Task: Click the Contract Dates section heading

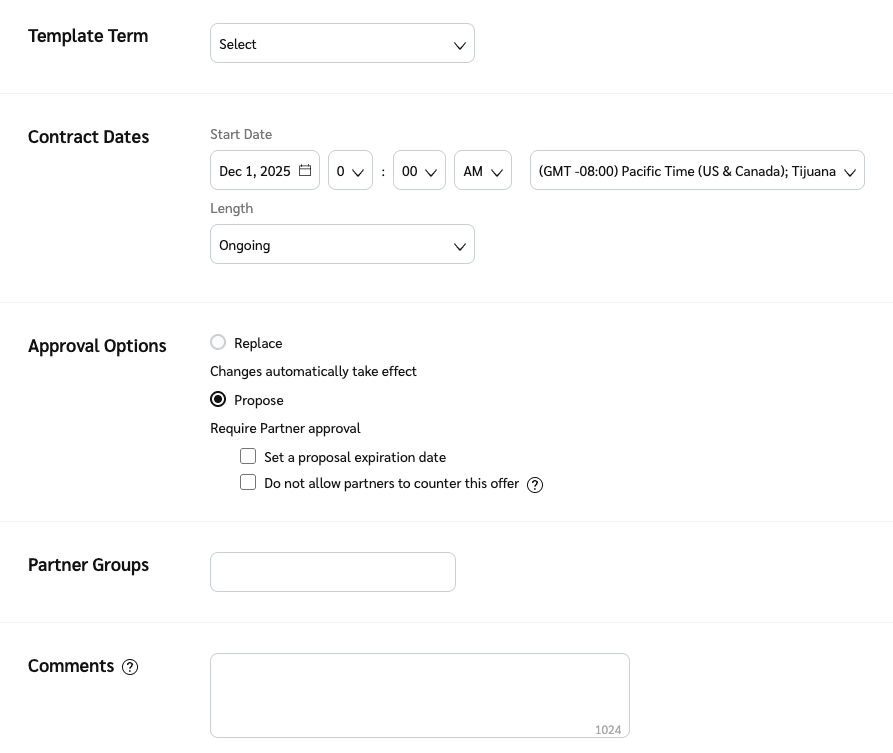Action: [89, 137]
